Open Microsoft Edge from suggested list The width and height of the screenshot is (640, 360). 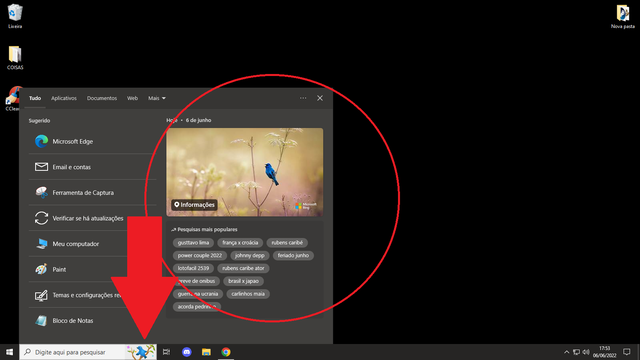click(92, 141)
